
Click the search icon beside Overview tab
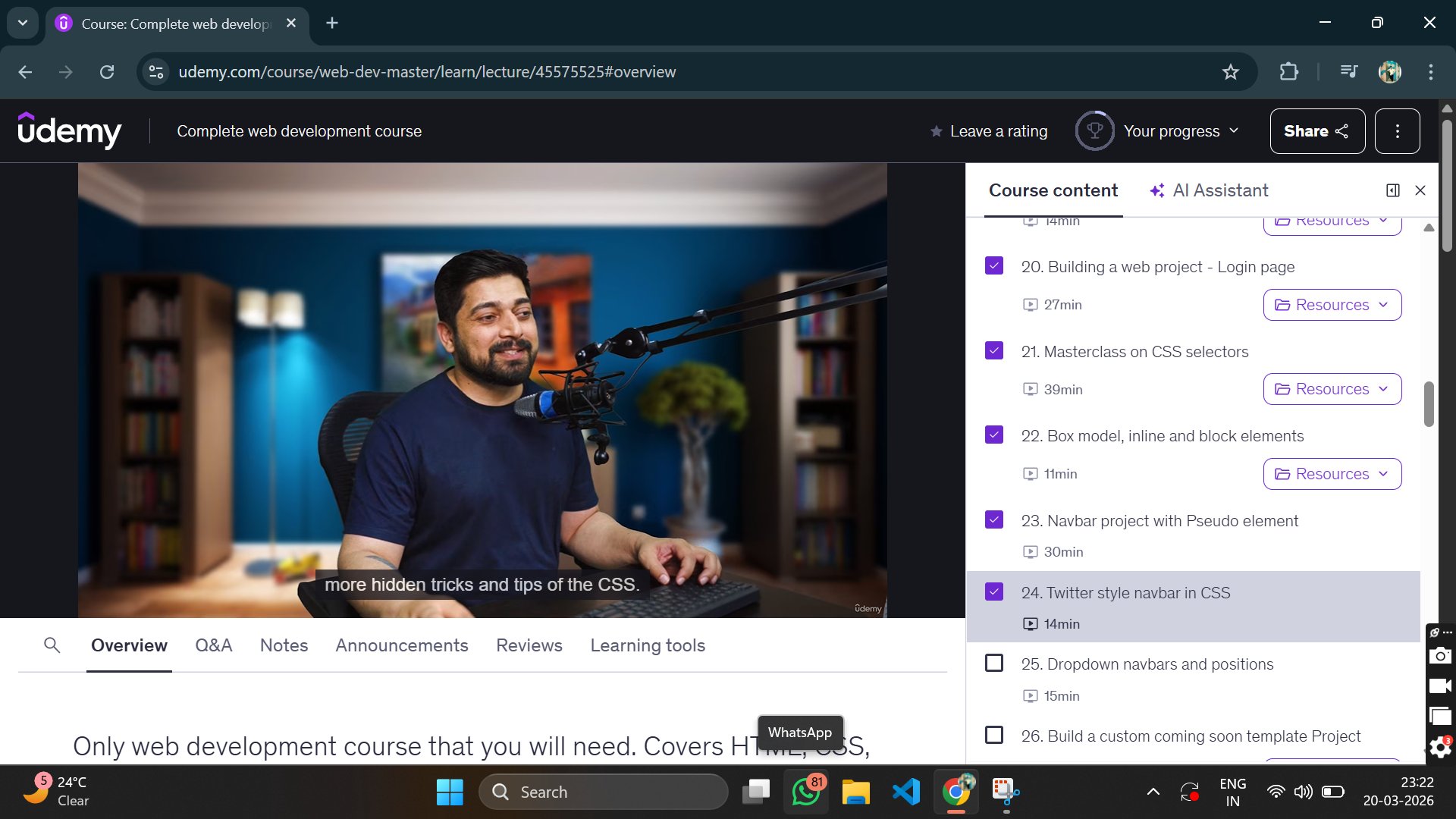[x=52, y=645]
